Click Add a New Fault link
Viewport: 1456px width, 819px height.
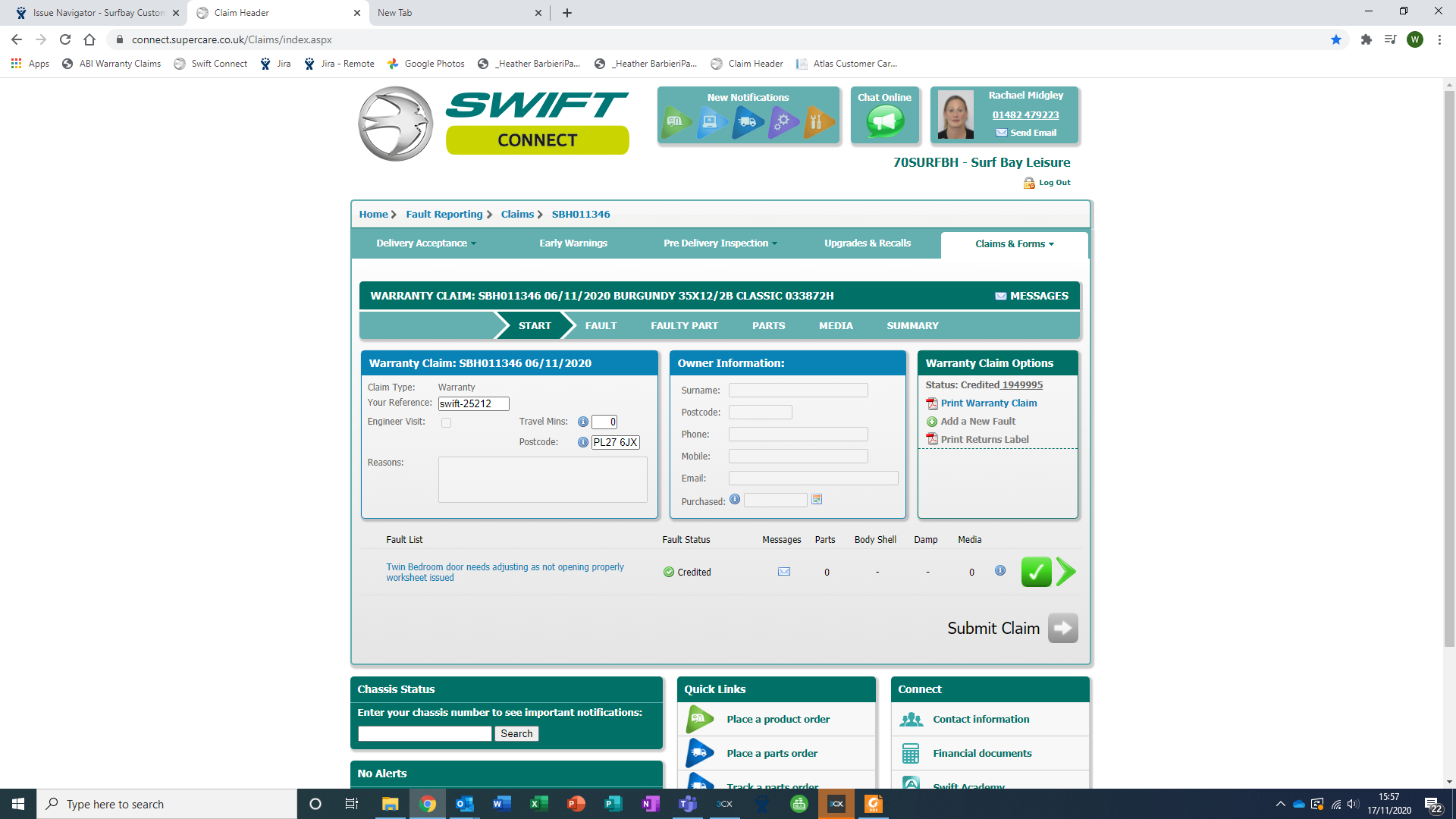click(x=977, y=422)
